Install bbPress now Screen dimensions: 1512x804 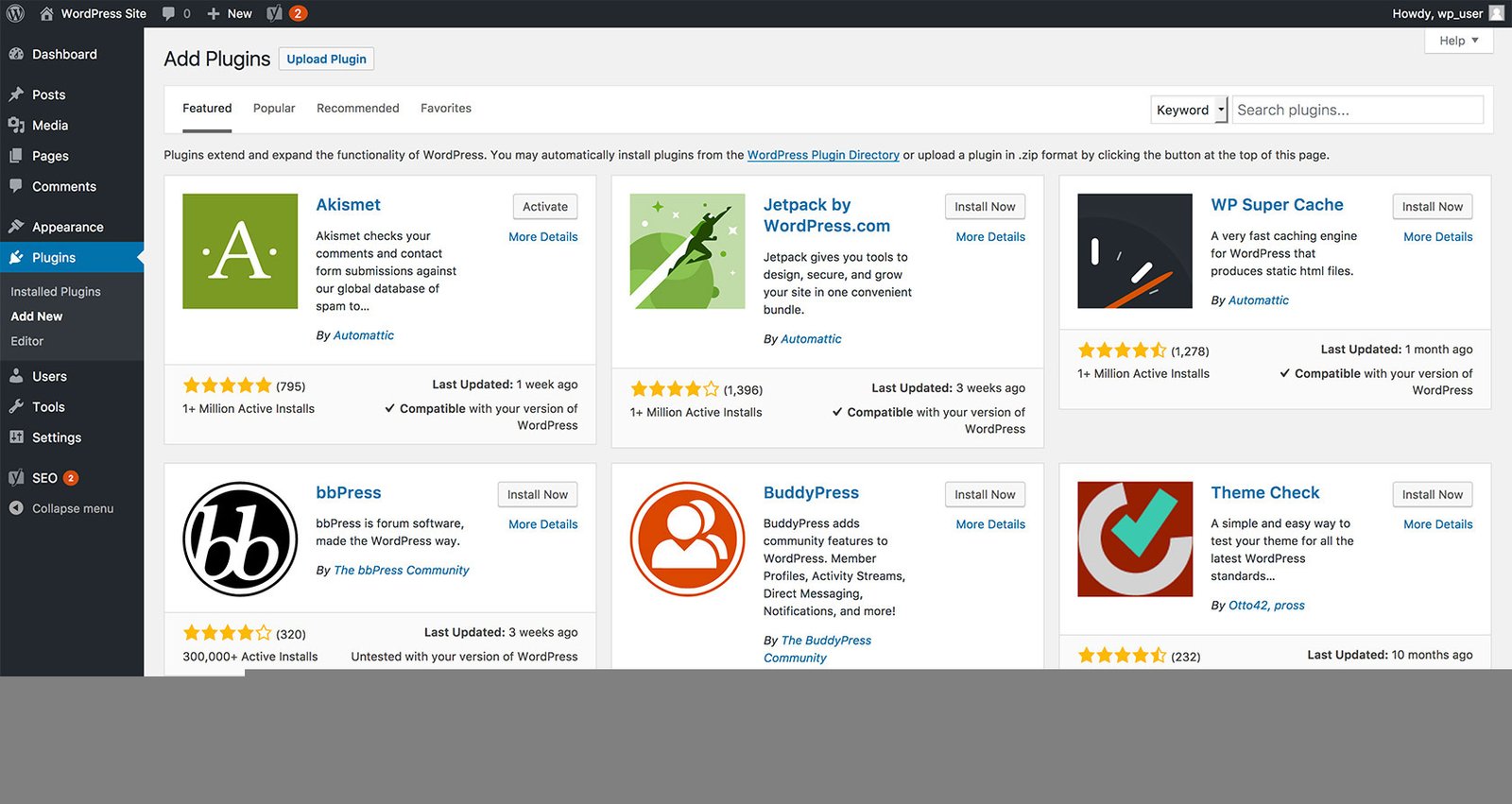click(537, 494)
